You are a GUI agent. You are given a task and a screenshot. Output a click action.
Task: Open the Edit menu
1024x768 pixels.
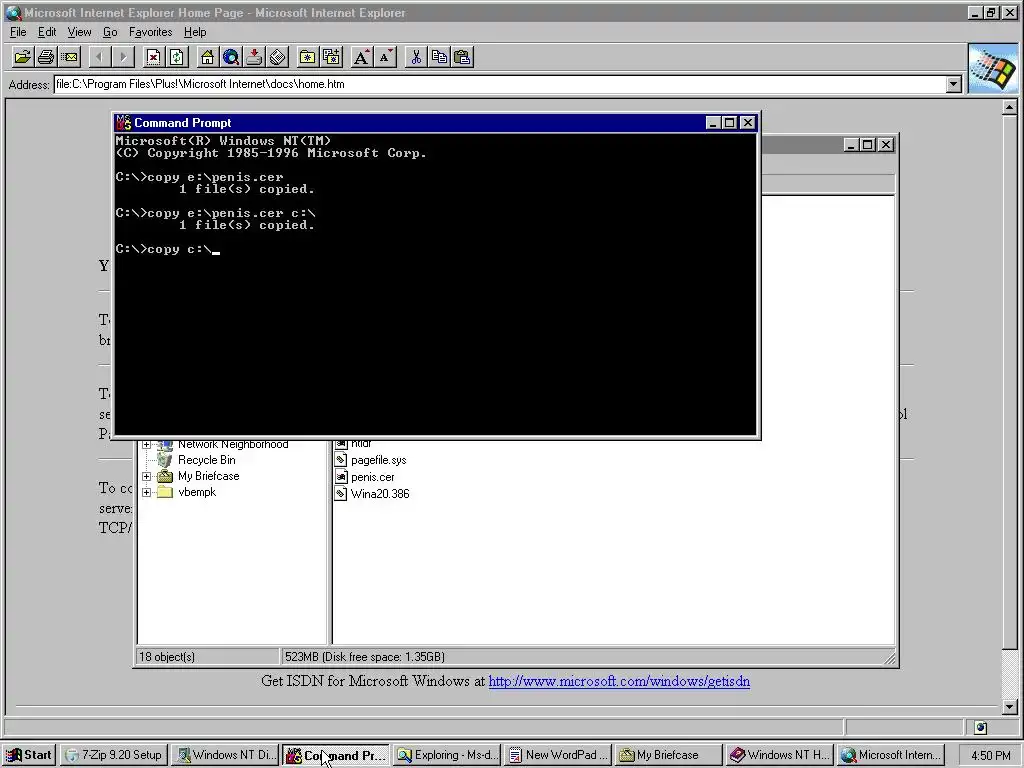[x=46, y=32]
